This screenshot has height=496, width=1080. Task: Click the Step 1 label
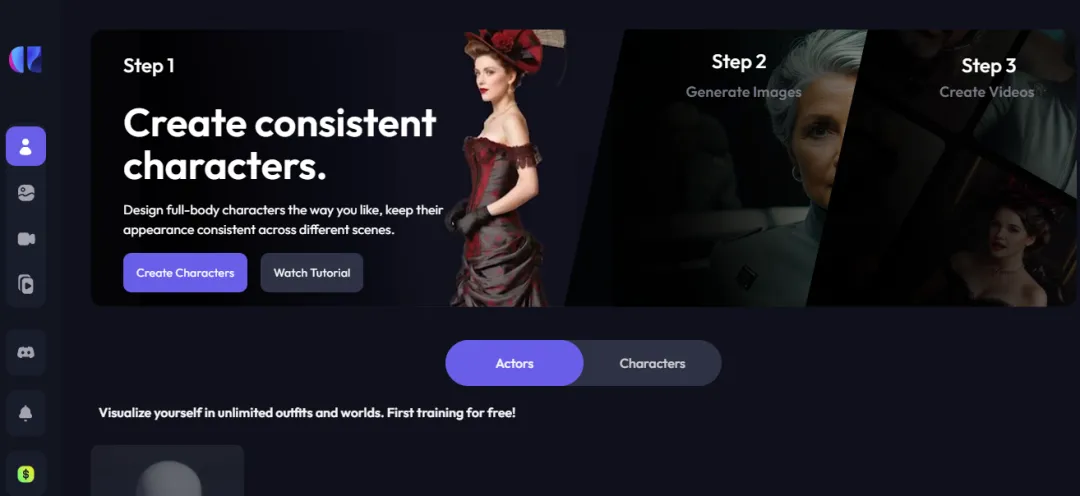149,66
